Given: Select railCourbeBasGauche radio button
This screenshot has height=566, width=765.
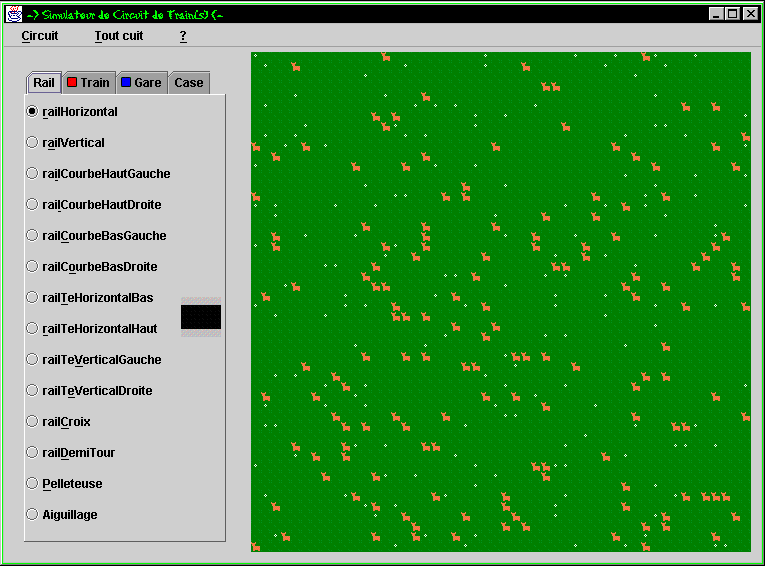Looking at the screenshot, I should pos(33,236).
